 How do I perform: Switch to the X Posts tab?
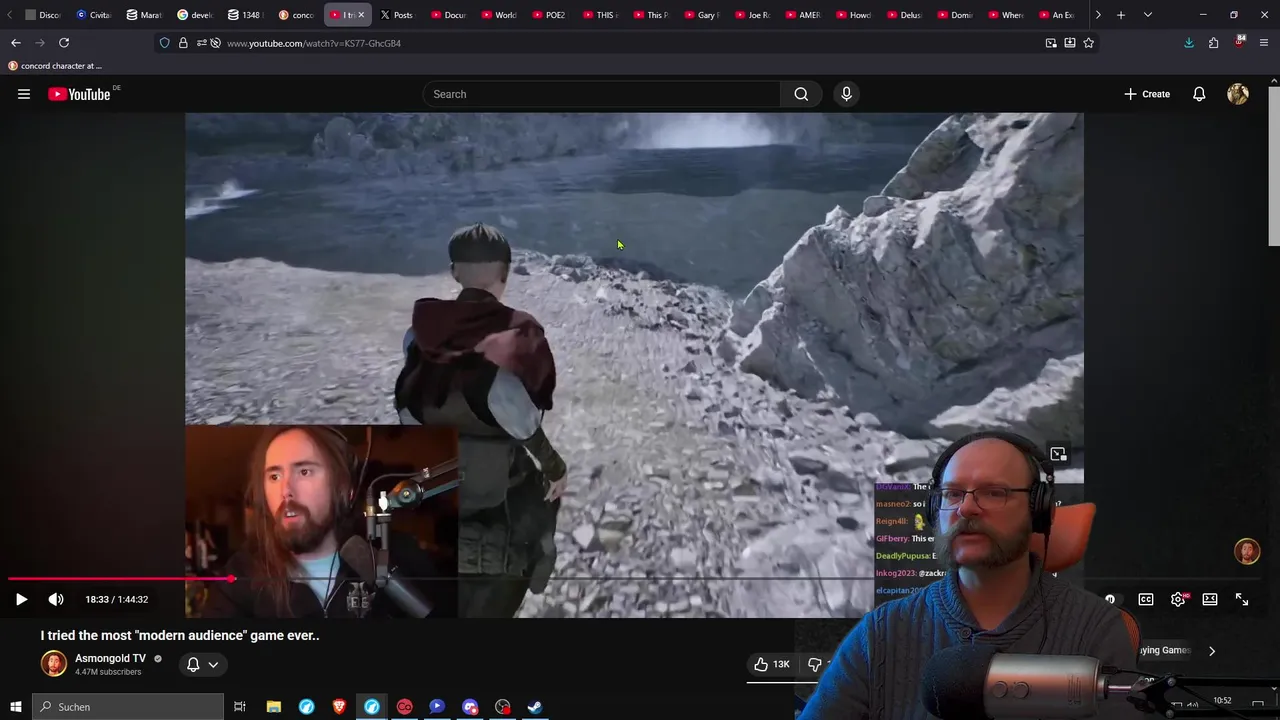point(396,15)
